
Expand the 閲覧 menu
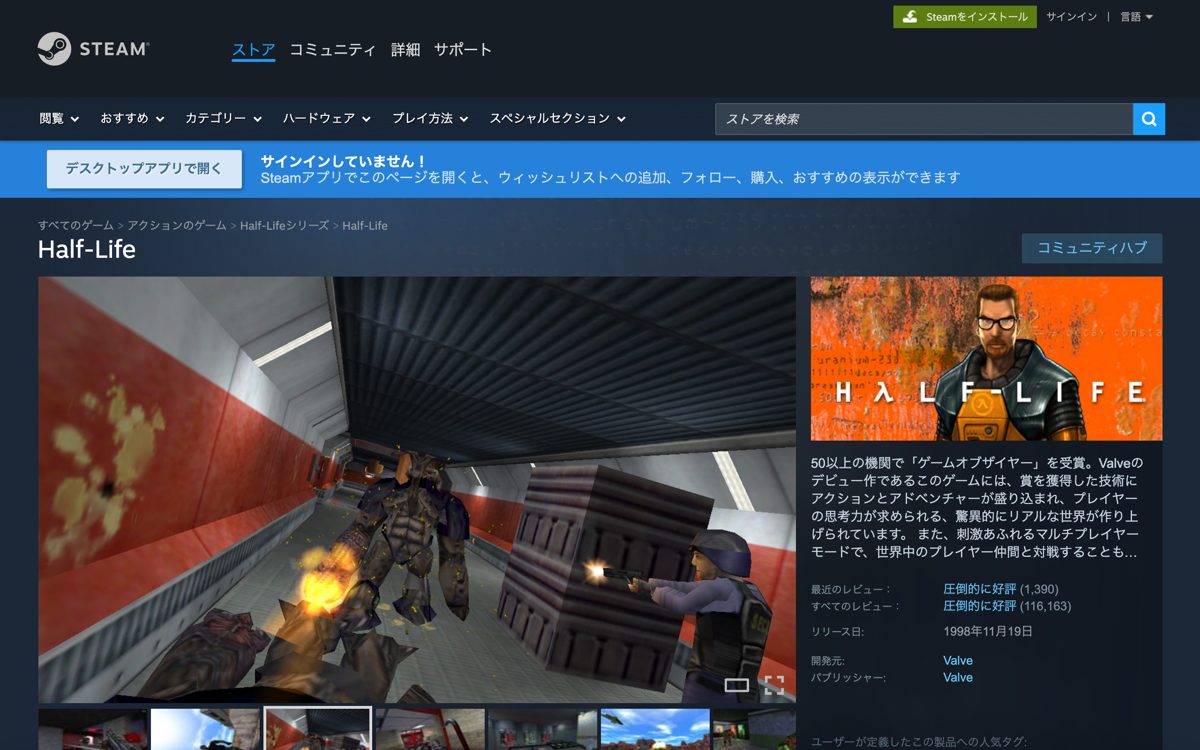coord(59,118)
